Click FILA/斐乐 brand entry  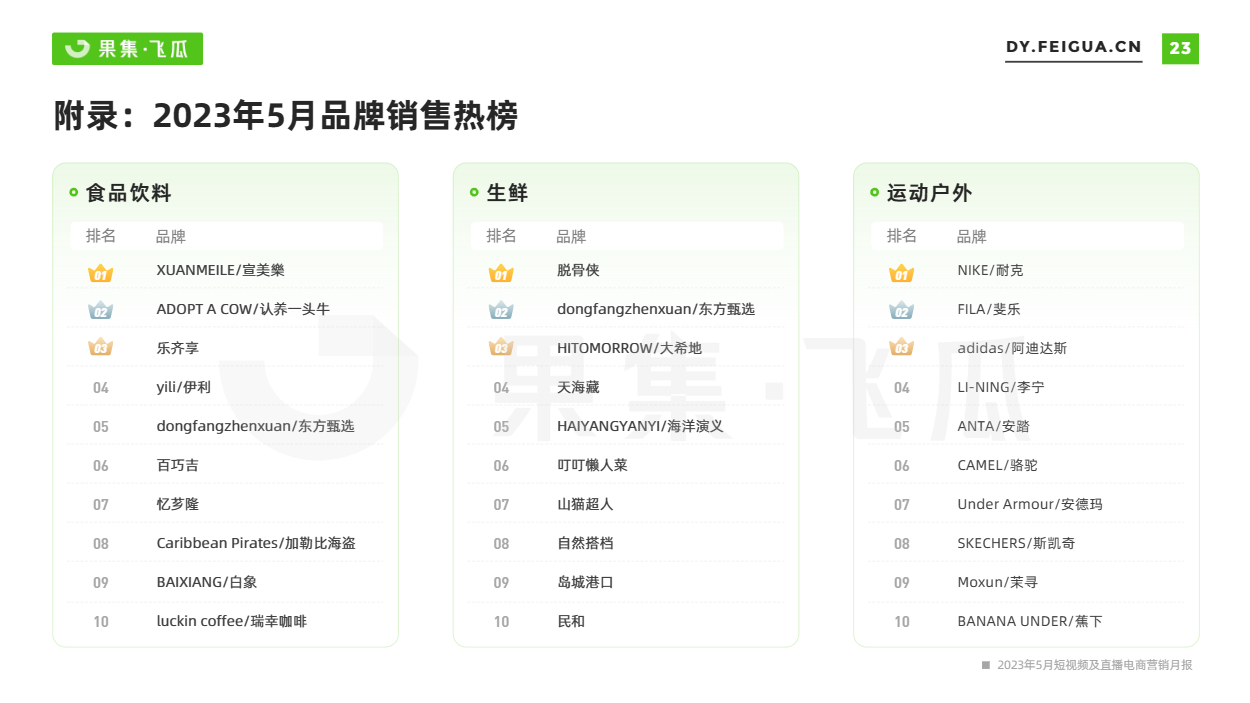[x=989, y=309]
